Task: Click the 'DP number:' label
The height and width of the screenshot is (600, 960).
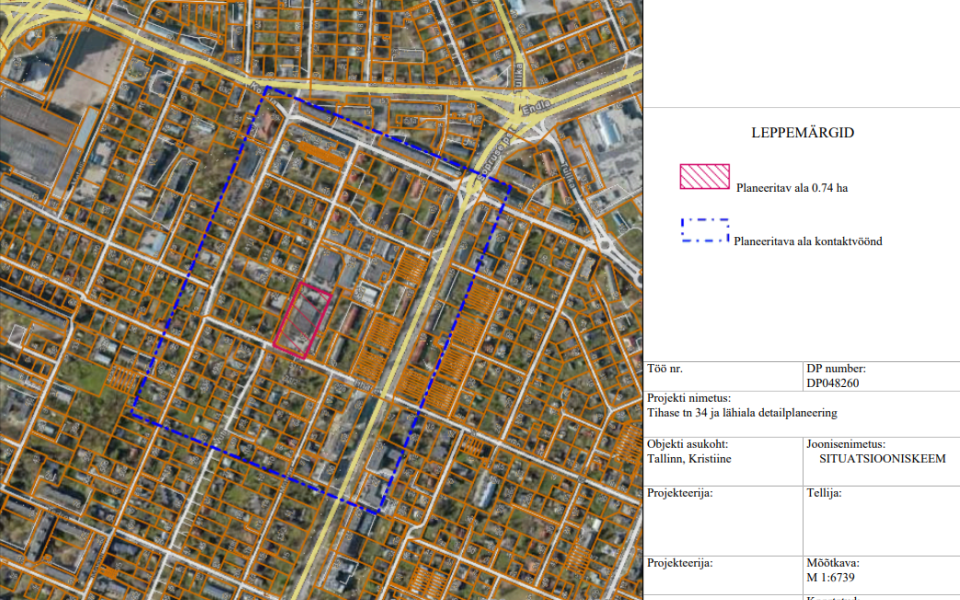Action: click(829, 369)
